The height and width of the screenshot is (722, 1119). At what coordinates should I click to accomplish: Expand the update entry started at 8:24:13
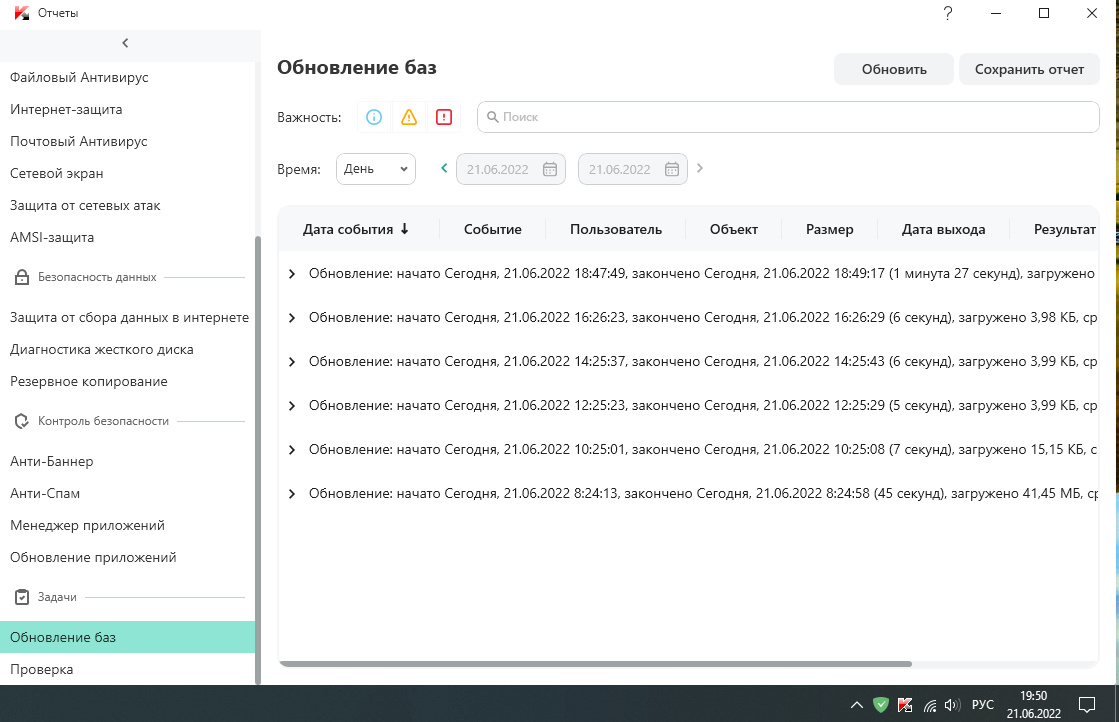pyautogui.click(x=291, y=494)
